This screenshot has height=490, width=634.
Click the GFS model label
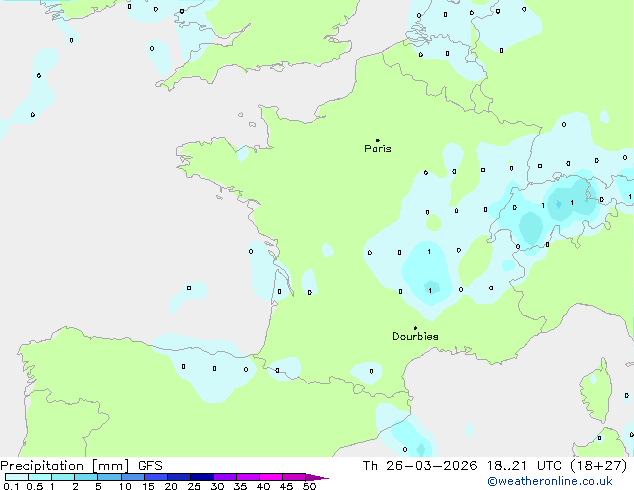150,466
